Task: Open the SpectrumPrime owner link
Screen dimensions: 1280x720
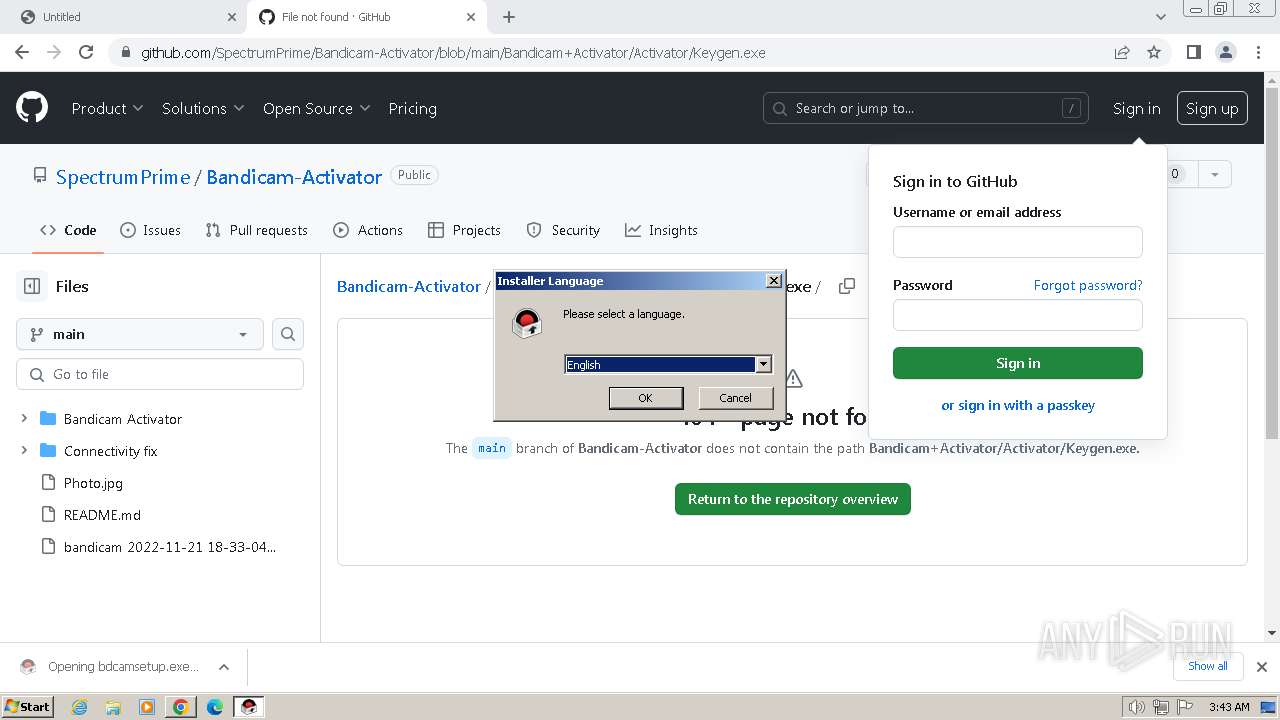Action: (123, 177)
